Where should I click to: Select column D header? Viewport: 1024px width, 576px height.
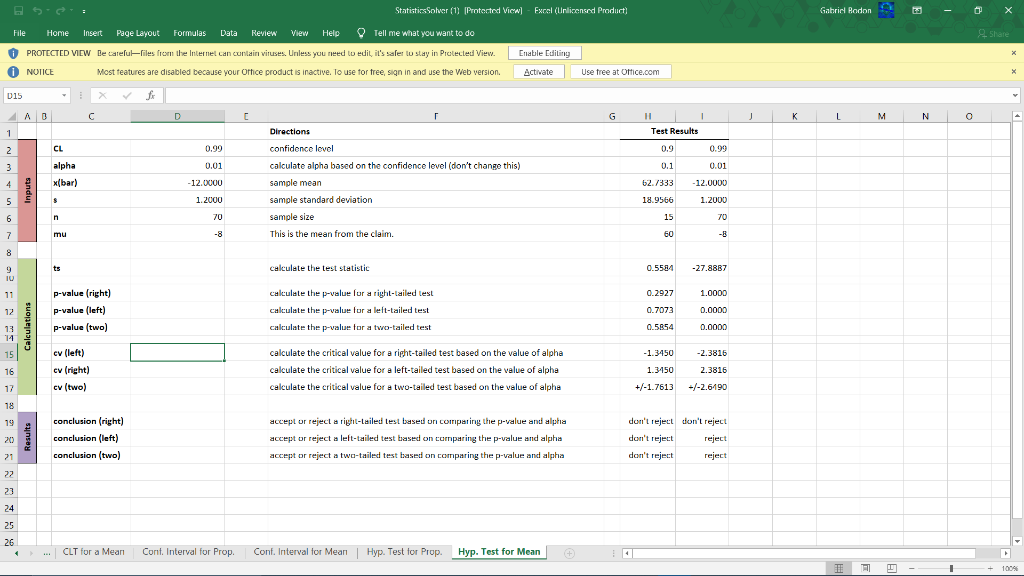pyautogui.click(x=177, y=116)
